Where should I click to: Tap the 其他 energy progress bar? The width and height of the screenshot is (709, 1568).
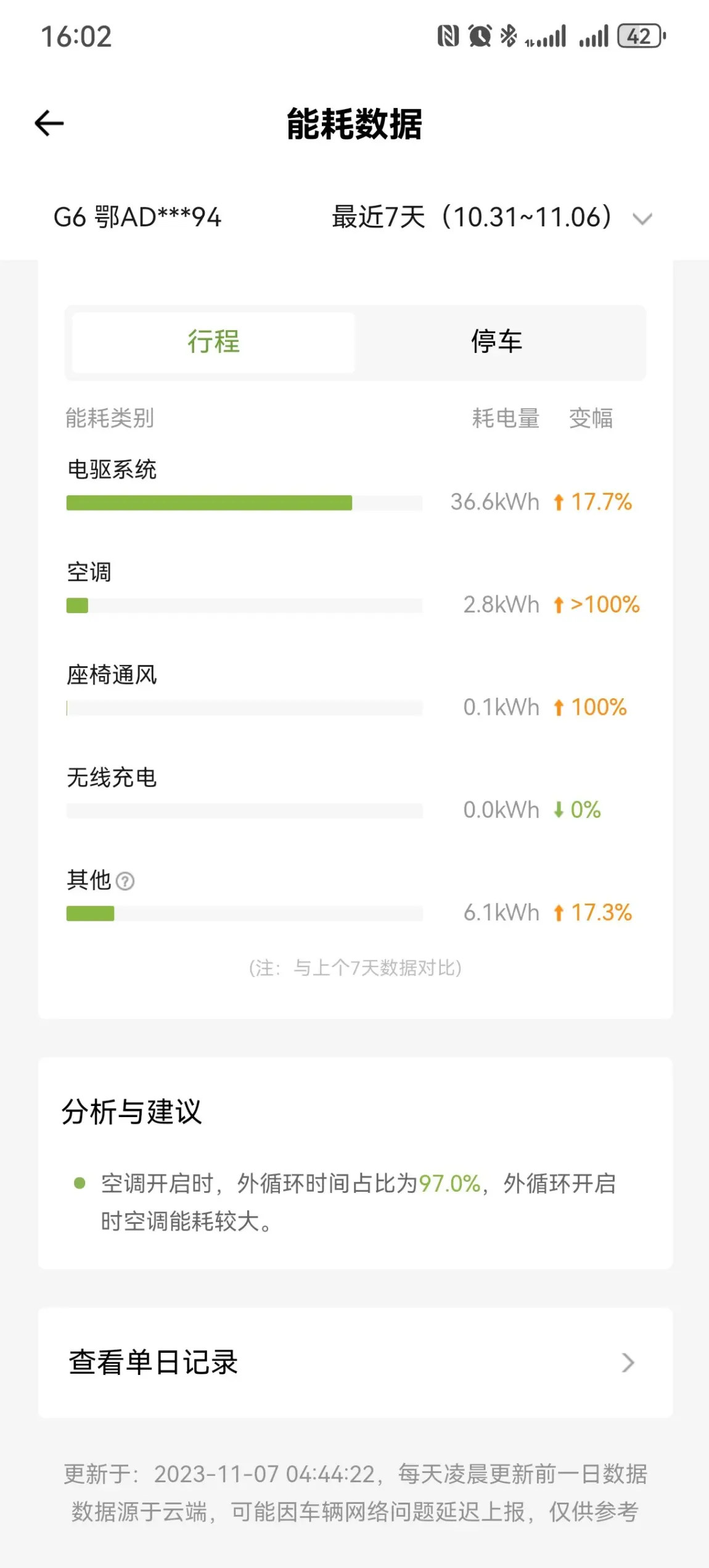(244, 914)
